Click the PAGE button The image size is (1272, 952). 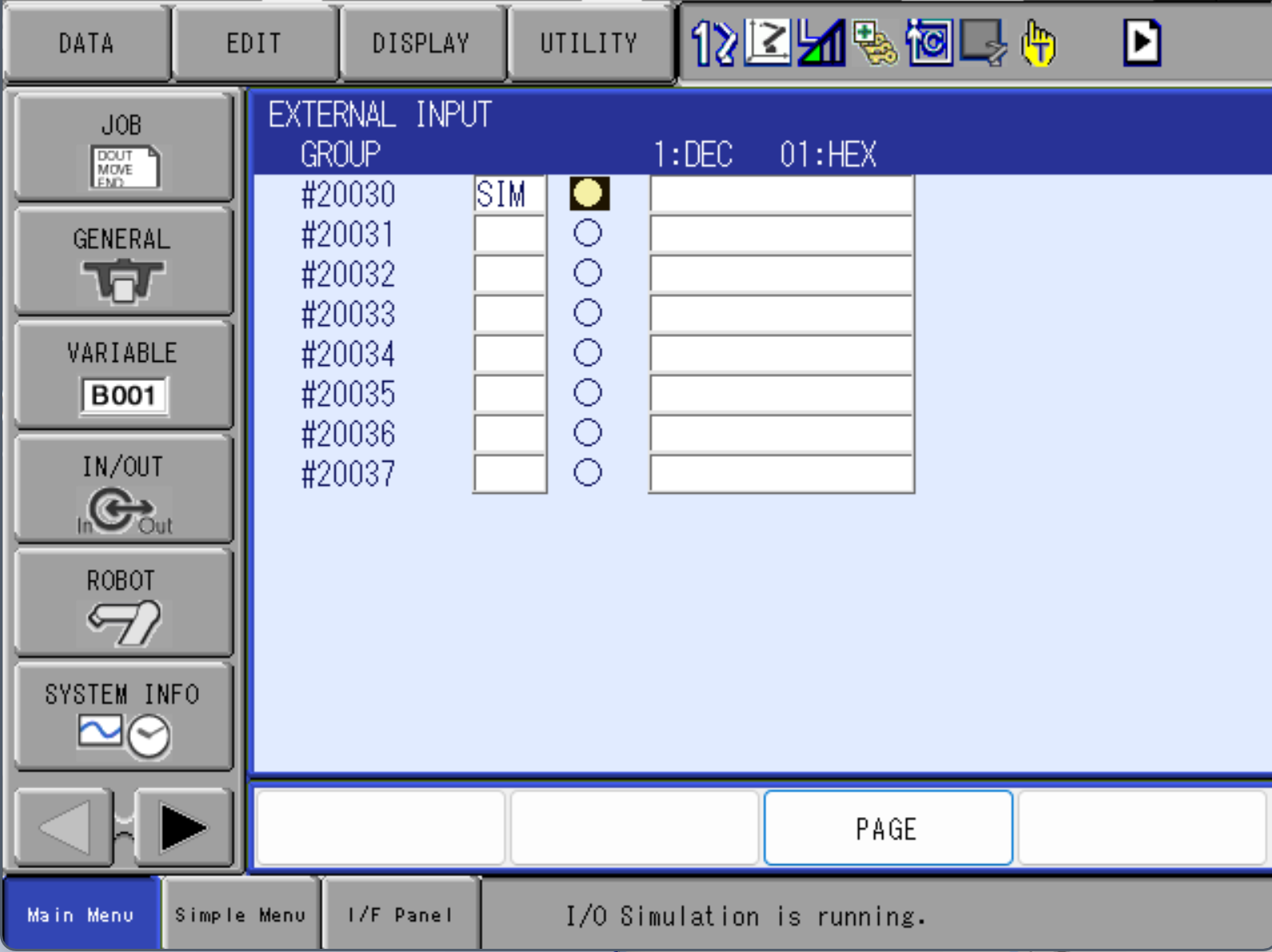888,828
